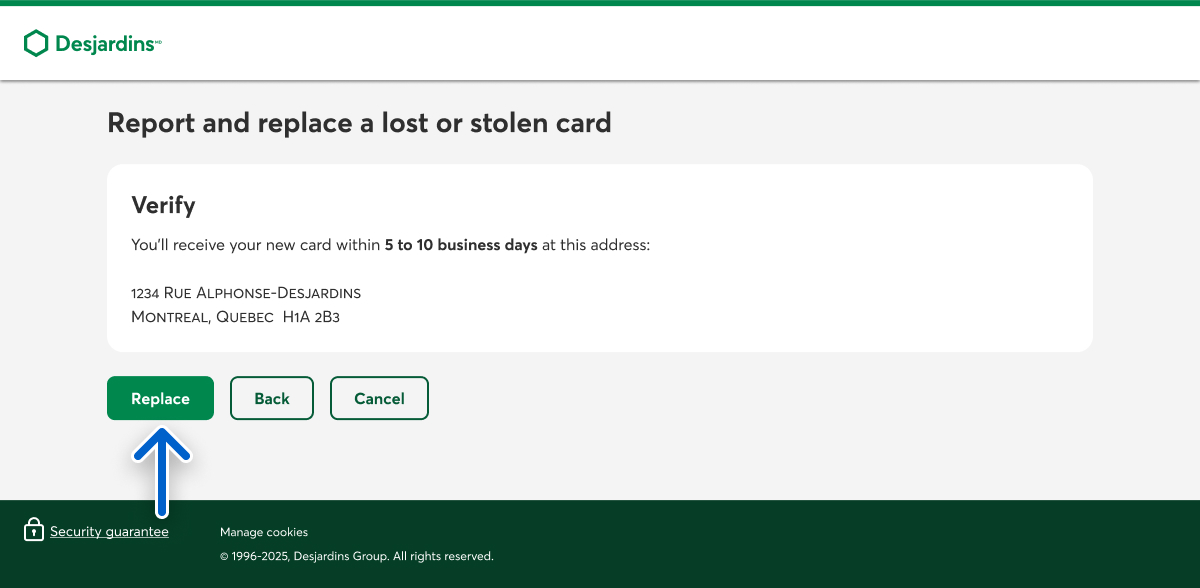Image resolution: width=1200 pixels, height=588 pixels.
Task: Click the 'at this address:' text
Action: click(x=596, y=244)
